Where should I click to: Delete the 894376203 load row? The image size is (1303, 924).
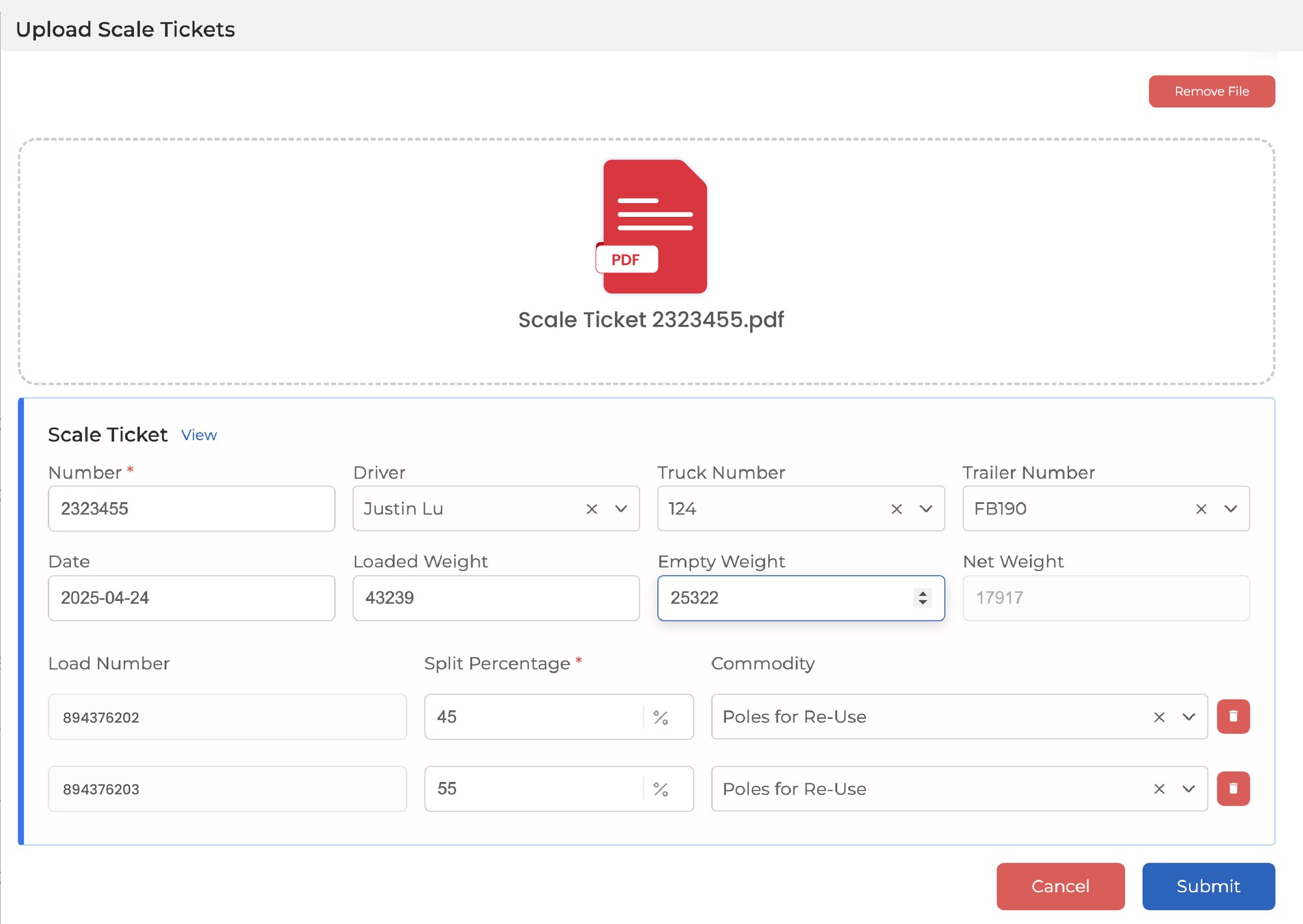click(1233, 789)
